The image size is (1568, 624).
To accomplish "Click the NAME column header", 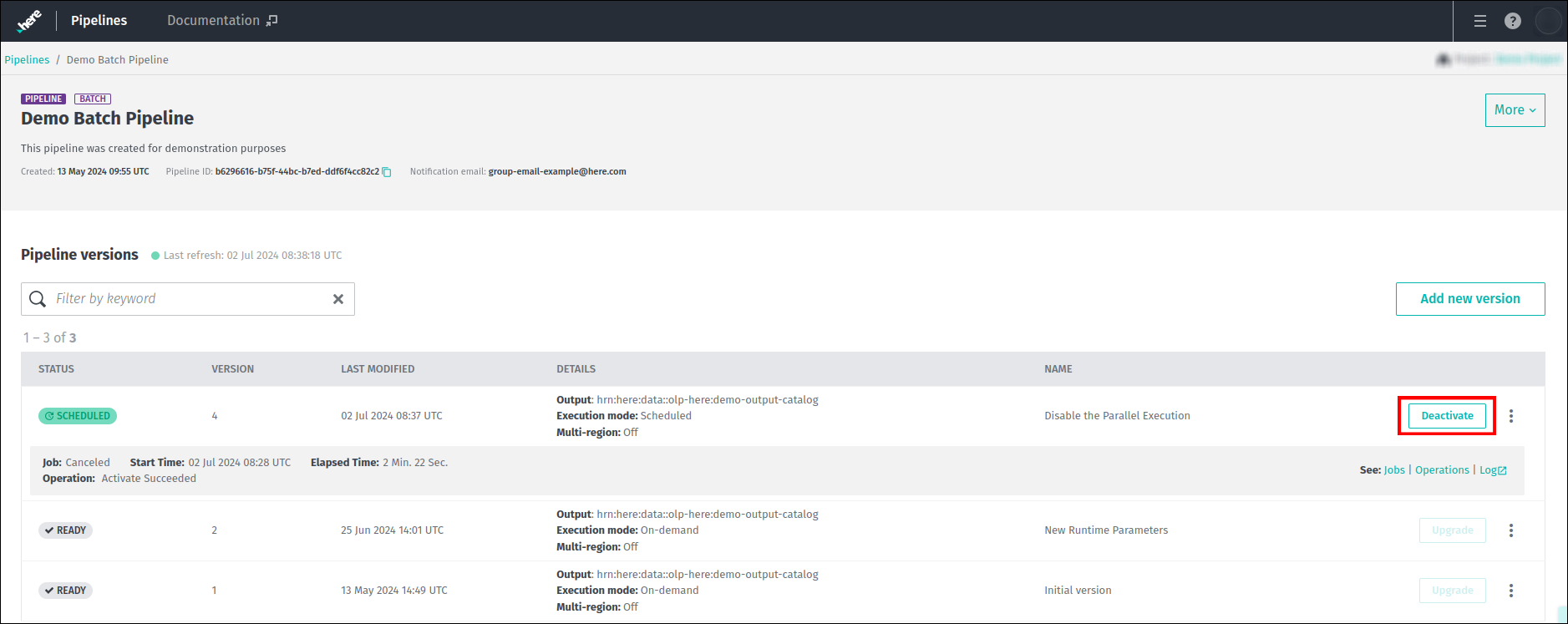I will click(1058, 369).
